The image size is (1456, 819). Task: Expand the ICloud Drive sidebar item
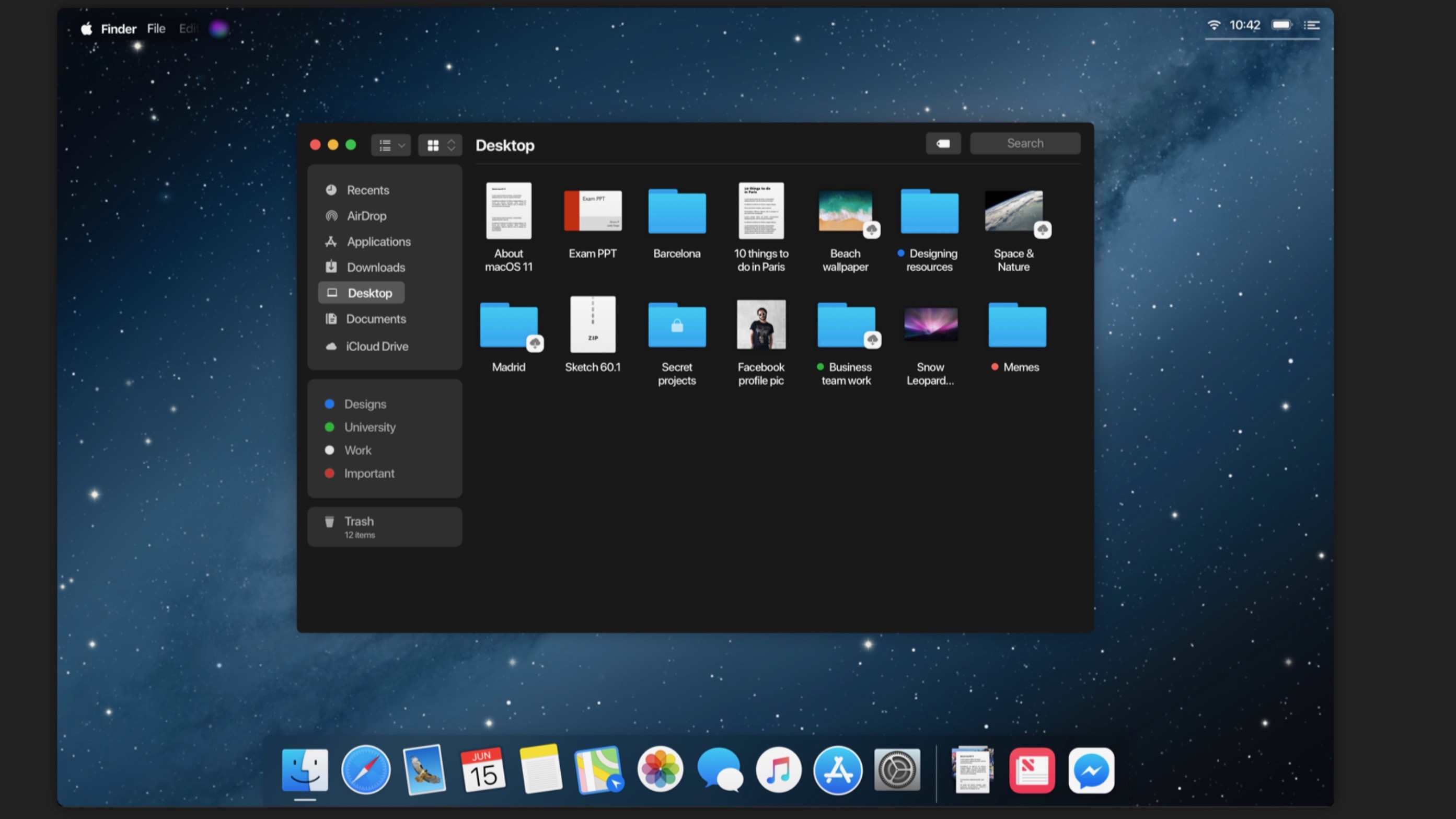(x=377, y=346)
